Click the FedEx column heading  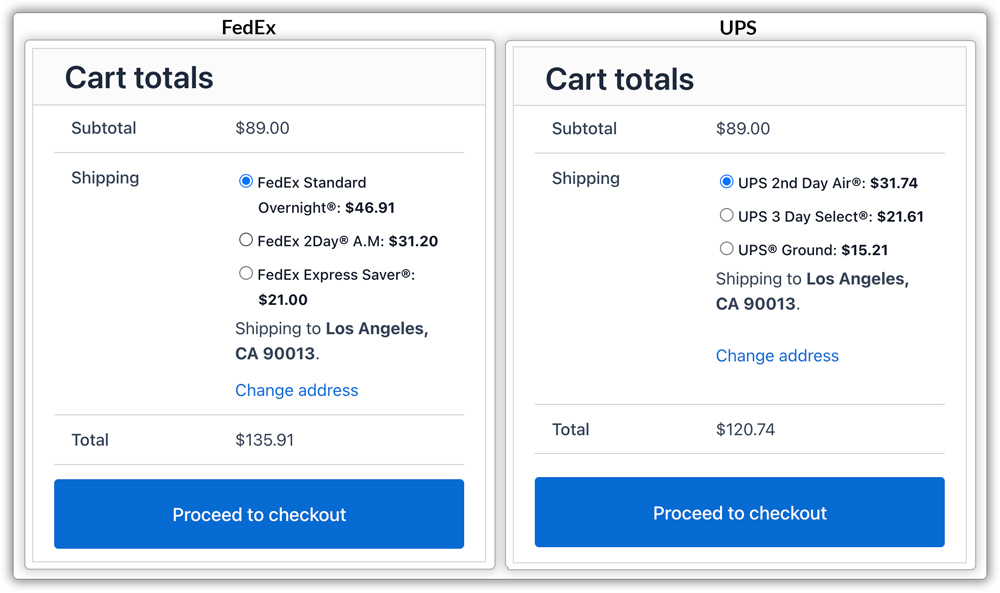tap(248, 28)
